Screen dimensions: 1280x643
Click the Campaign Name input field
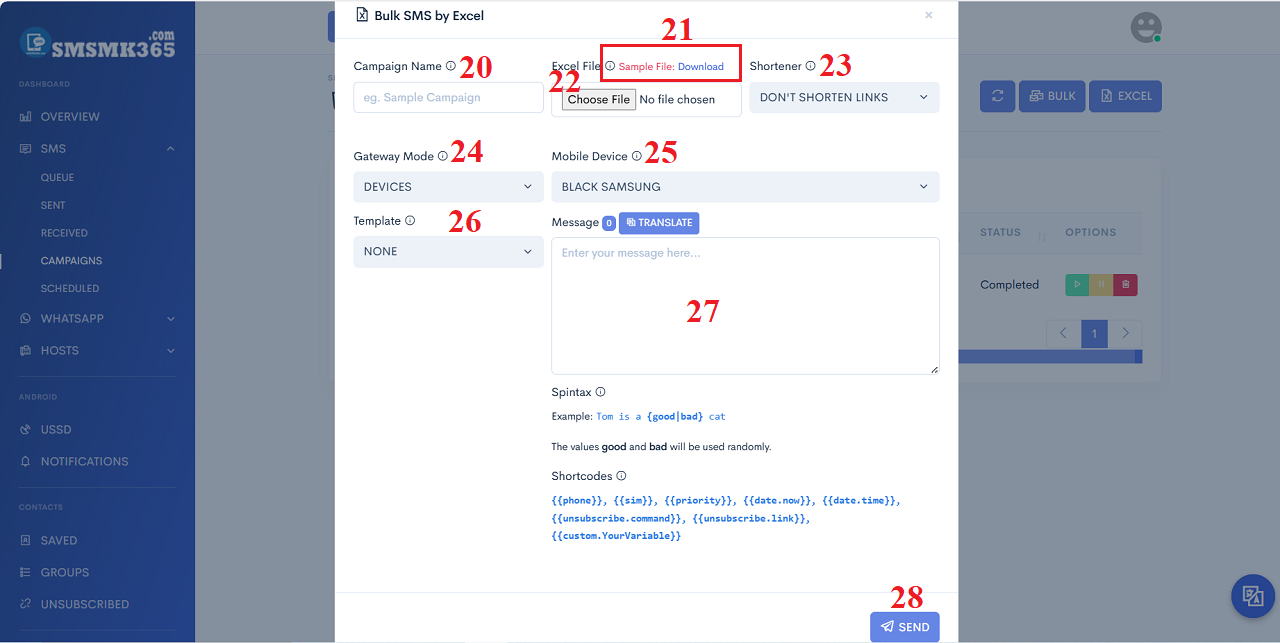(448, 97)
